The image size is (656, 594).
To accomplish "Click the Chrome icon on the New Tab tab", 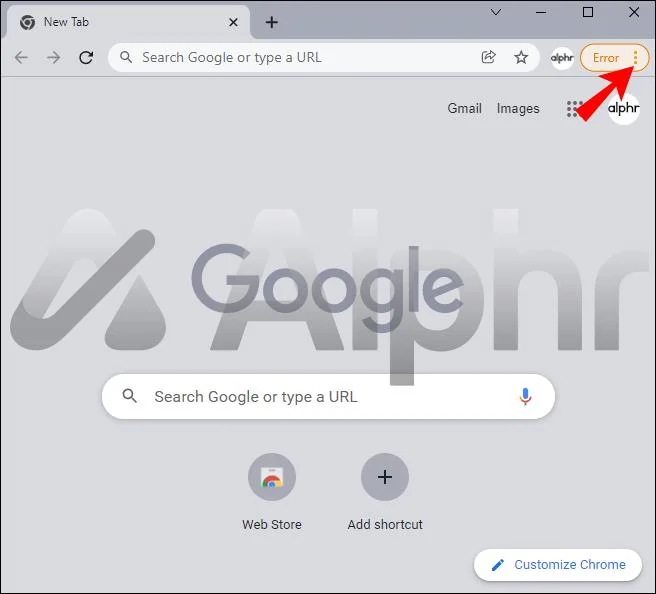I will pos(28,22).
